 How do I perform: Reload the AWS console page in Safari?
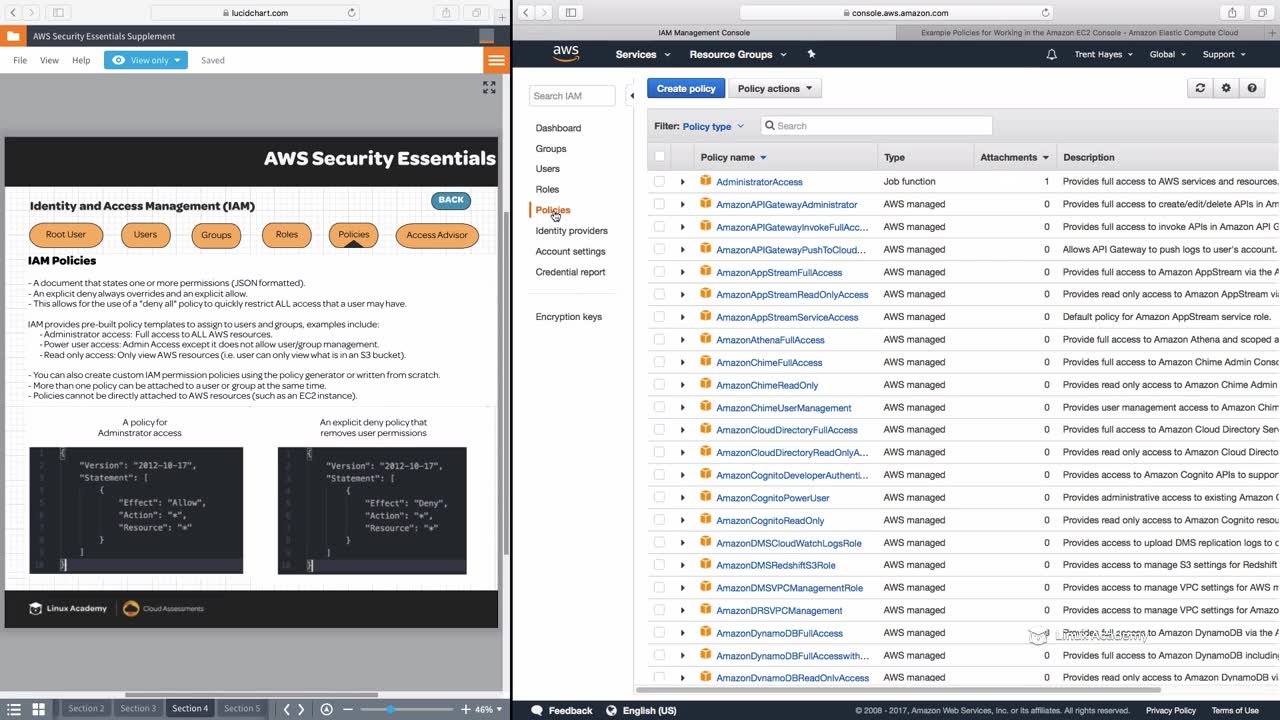[x=1046, y=13]
